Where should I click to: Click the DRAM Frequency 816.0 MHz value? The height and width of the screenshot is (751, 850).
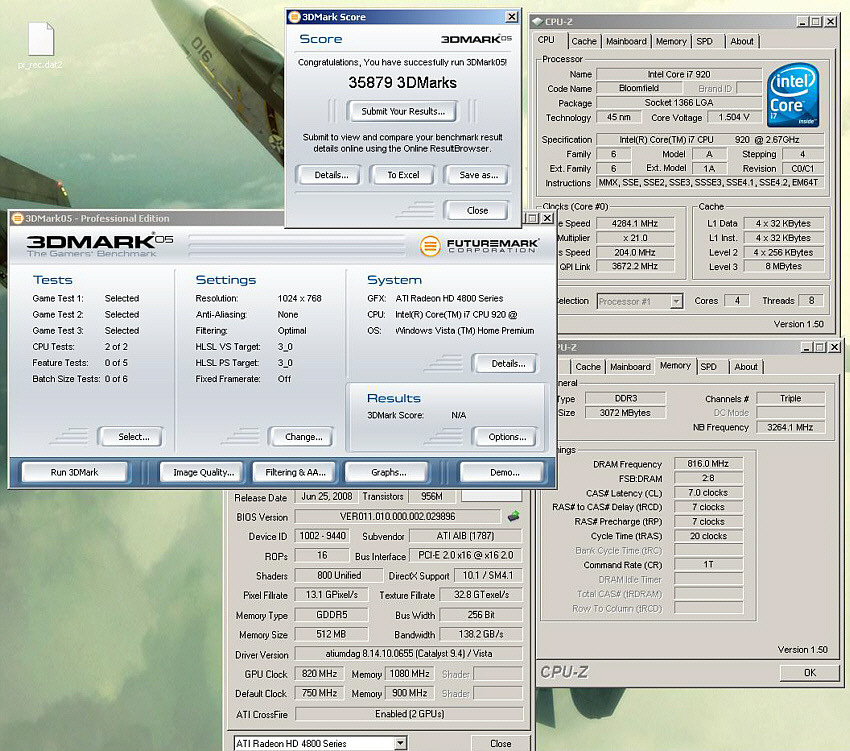(708, 464)
